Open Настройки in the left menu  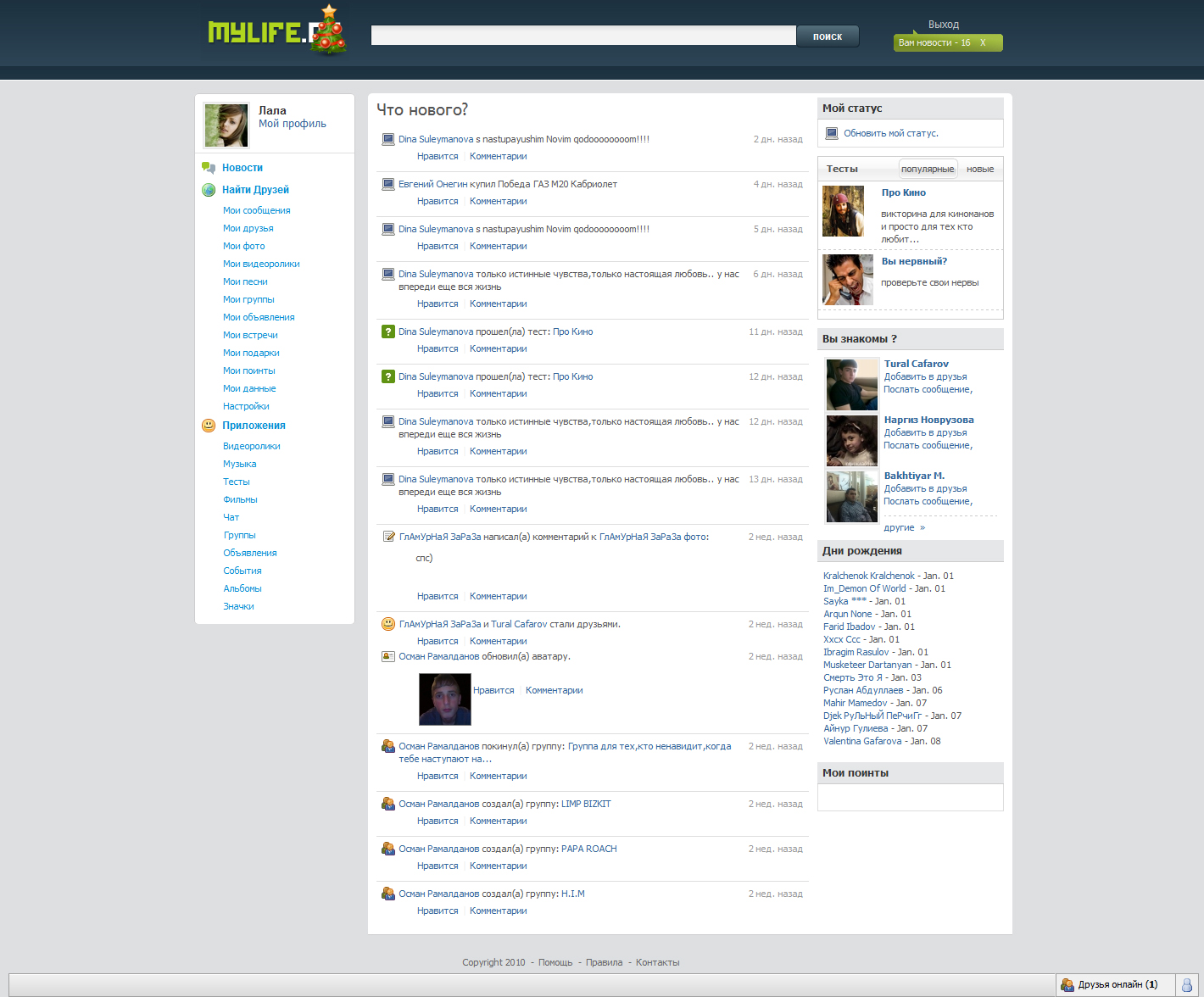(x=246, y=406)
